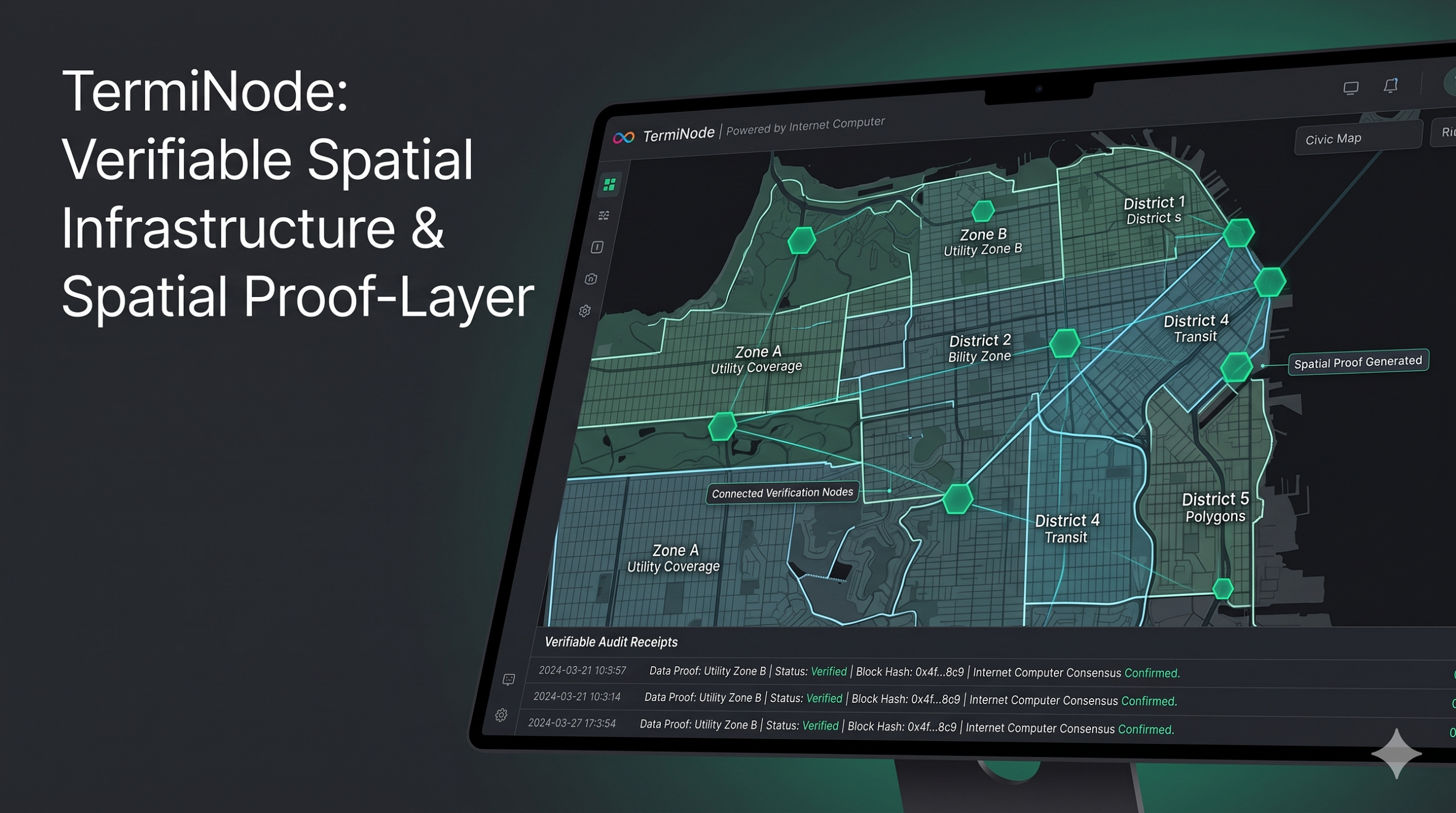This screenshot has height=813, width=1456.
Task: Select the District 1 label on map
Action: click(1154, 210)
